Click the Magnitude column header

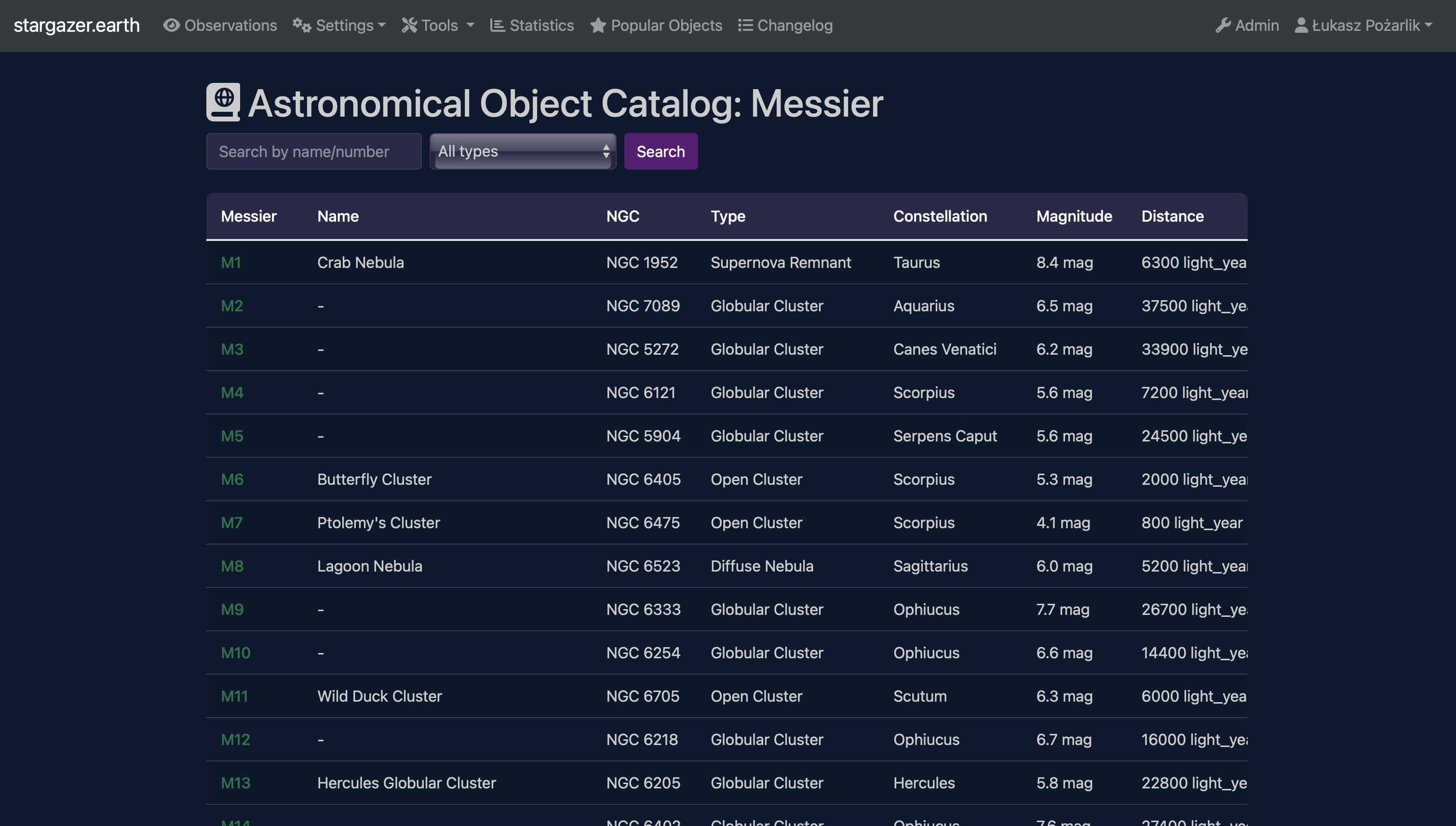1074,216
